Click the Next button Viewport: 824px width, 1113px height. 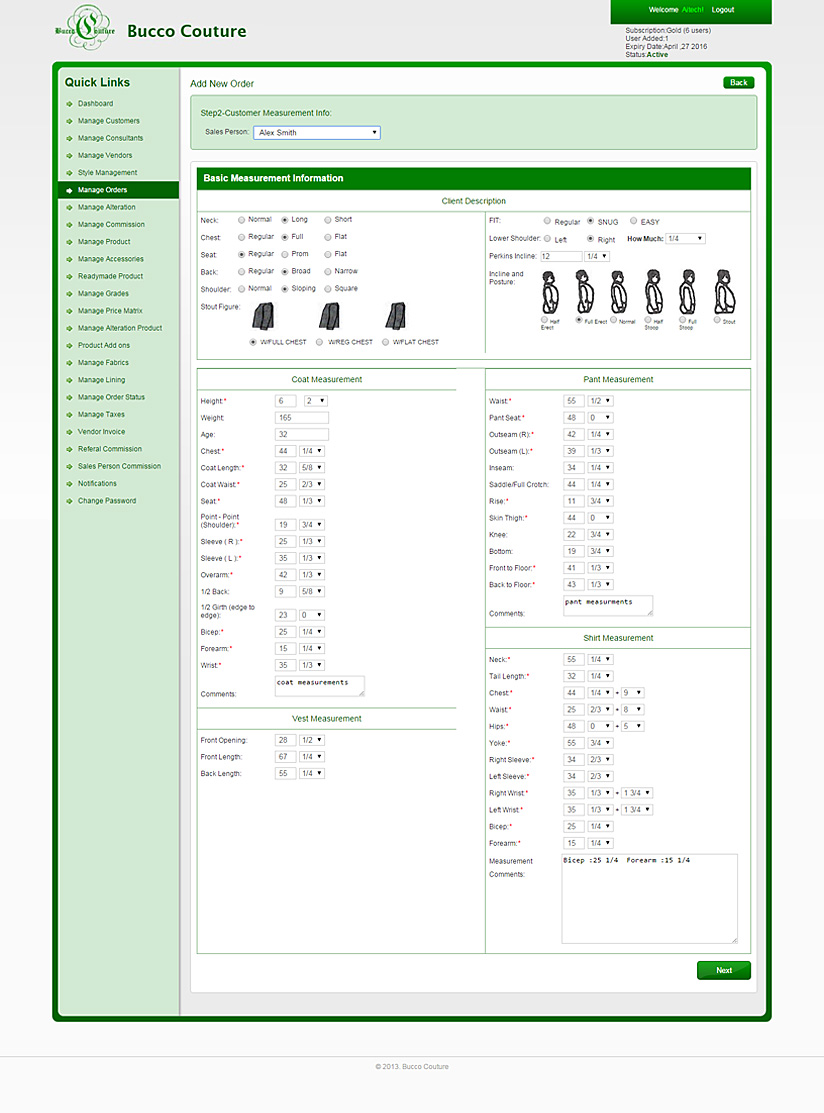click(x=724, y=970)
